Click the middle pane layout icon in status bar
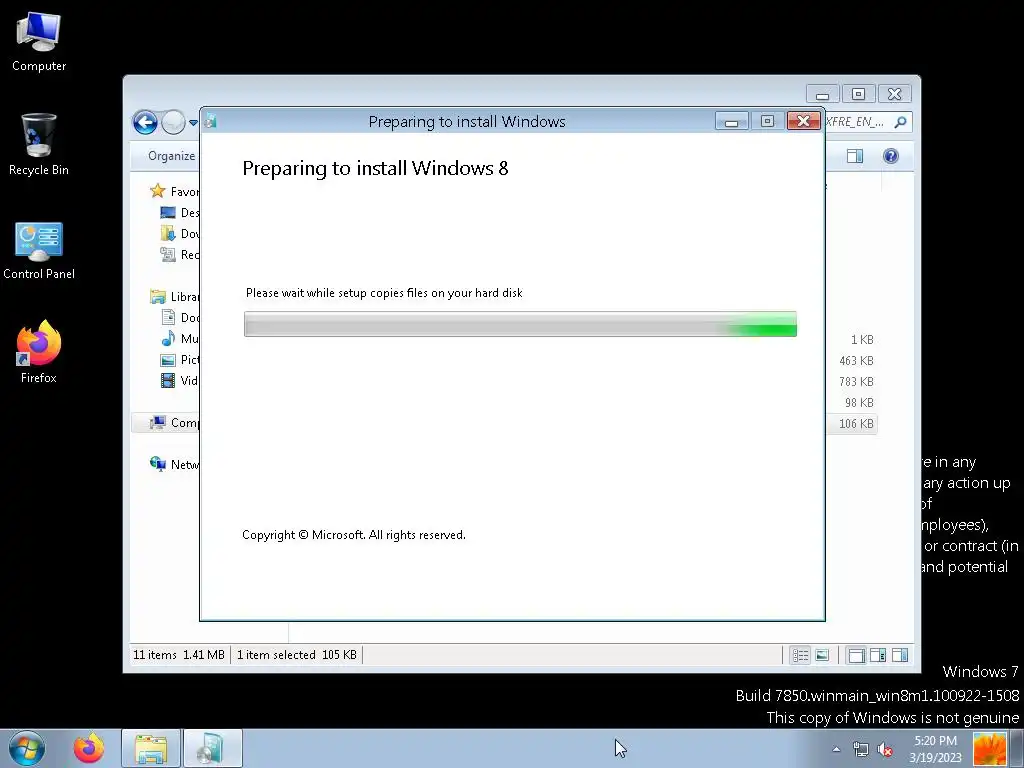Viewport: 1024px width, 768px height. click(878, 655)
